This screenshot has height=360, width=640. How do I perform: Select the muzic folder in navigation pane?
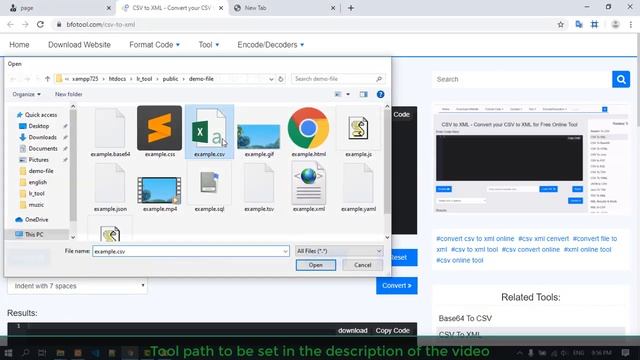[36, 205]
